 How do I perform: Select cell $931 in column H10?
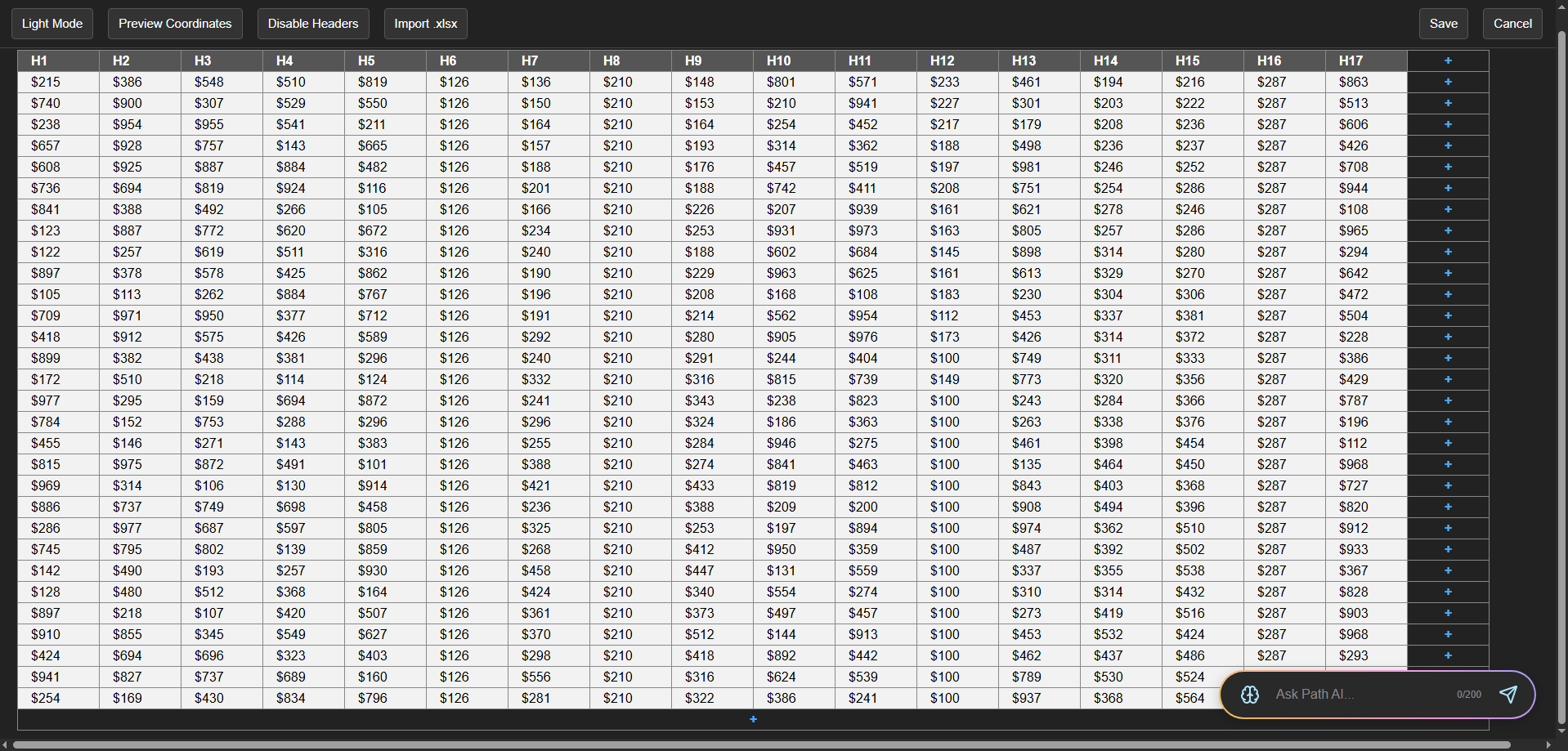tap(795, 230)
